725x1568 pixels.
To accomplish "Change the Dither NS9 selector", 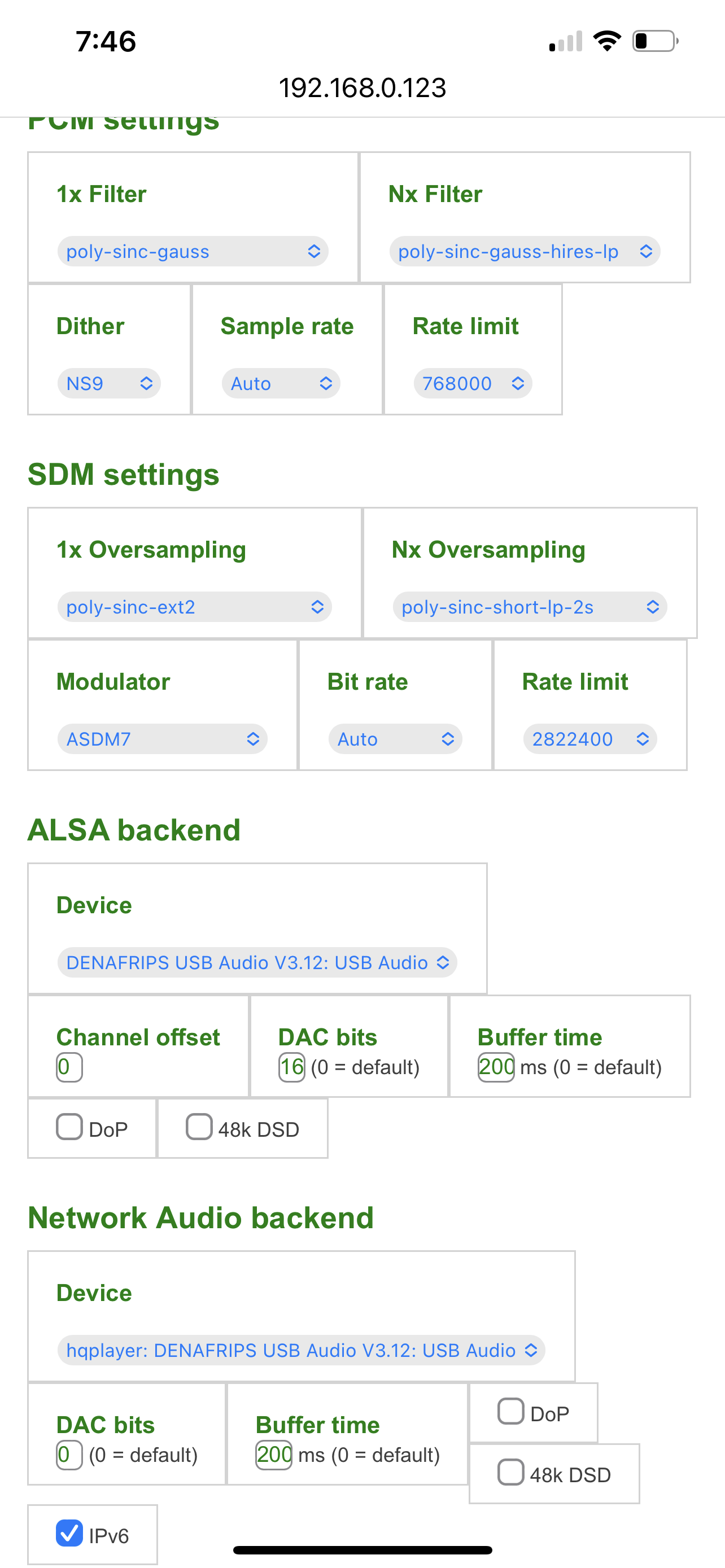I will click(x=109, y=383).
